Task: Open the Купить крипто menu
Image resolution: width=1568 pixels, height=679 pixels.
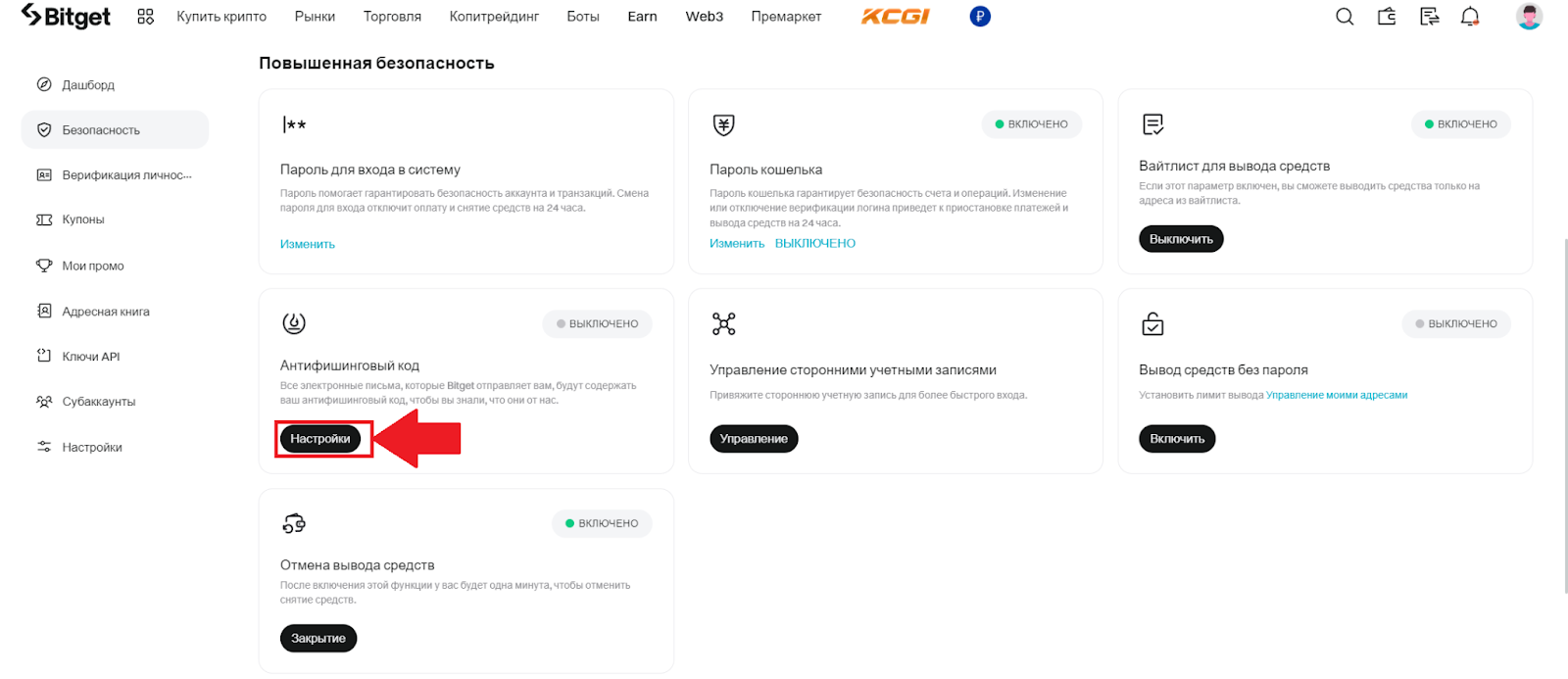Action: pyautogui.click(x=221, y=17)
